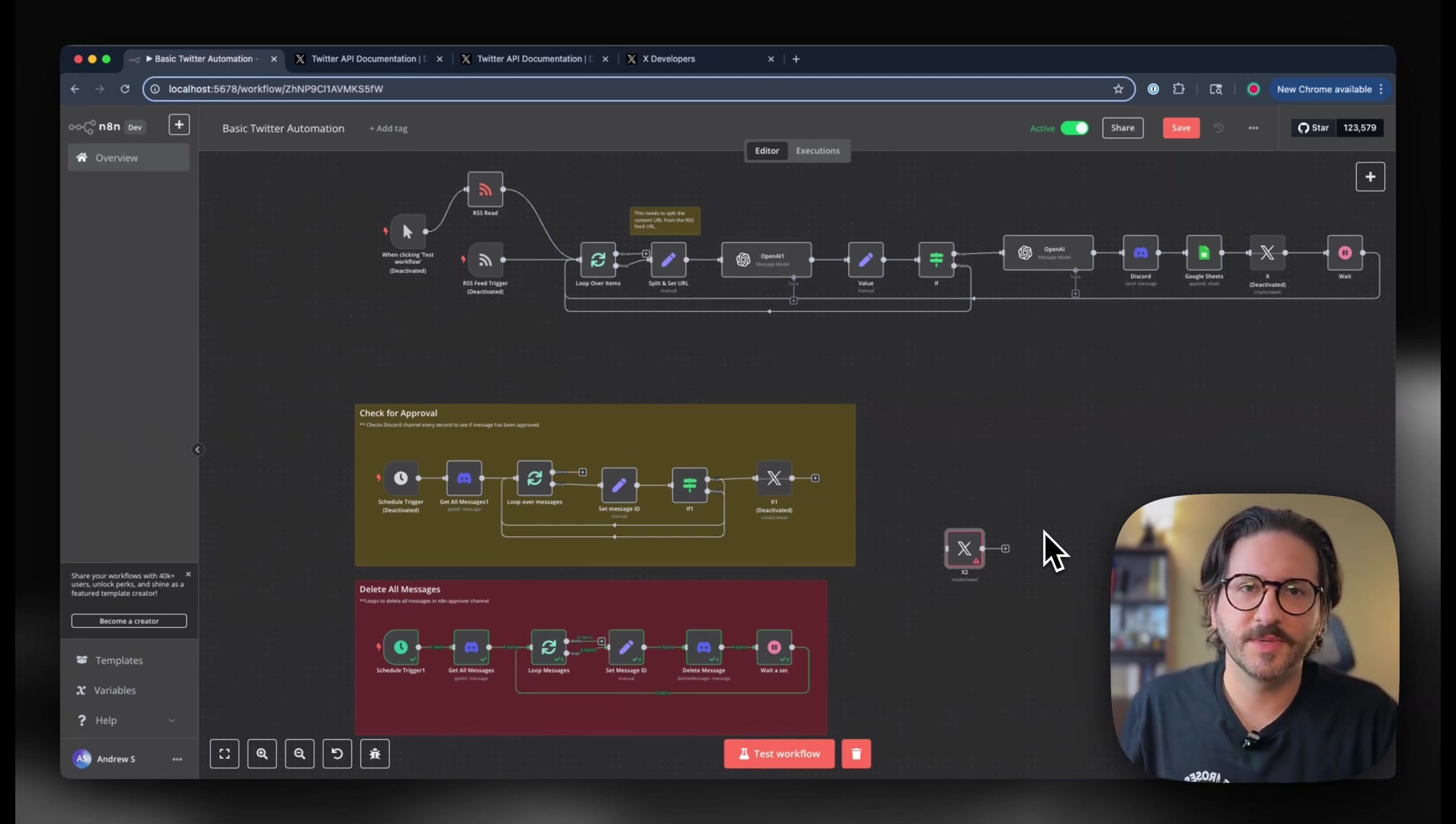Screen dimensions: 1456x824
Task: Click the X2 node on canvas
Action: [964, 549]
